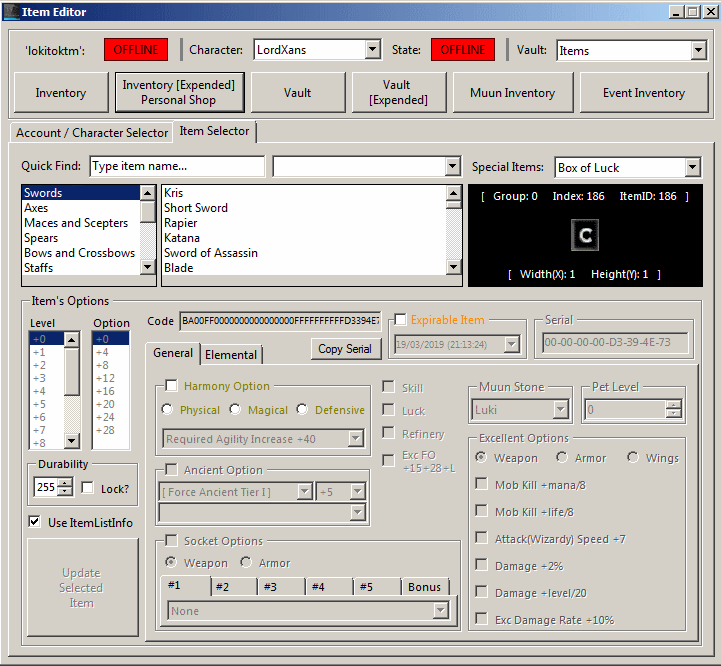The image size is (721, 666).
Task: Open the Muun Inventory button
Action: (512, 93)
